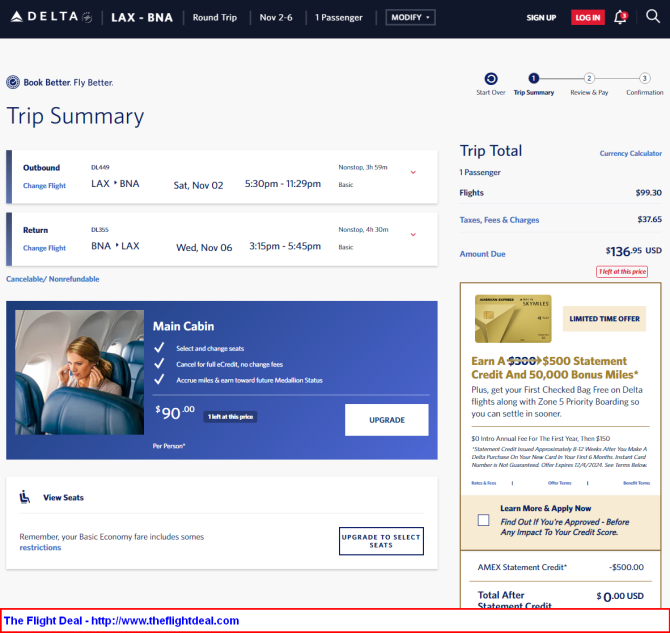The height and width of the screenshot is (633, 670).
Task: Click the SIGN UP link
Action: pos(541,18)
